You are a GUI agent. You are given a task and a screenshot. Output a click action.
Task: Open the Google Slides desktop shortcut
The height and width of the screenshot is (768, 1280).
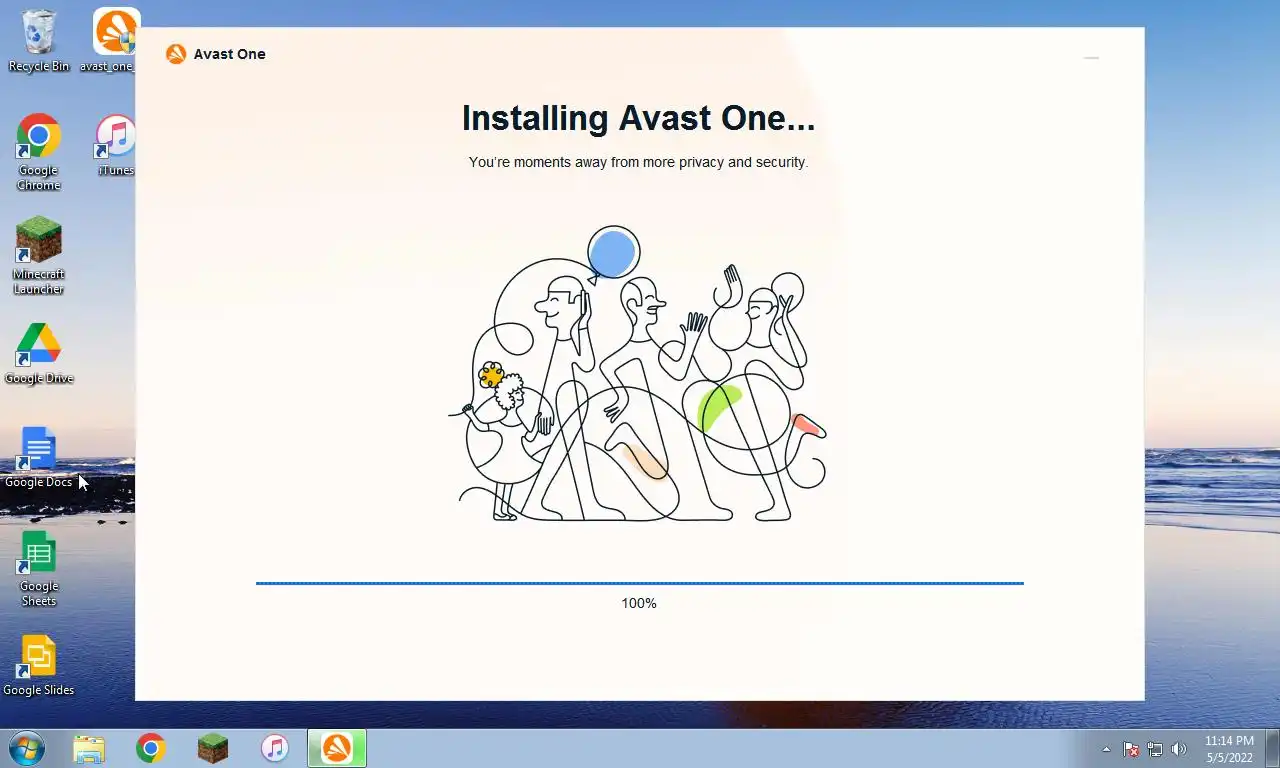39,665
